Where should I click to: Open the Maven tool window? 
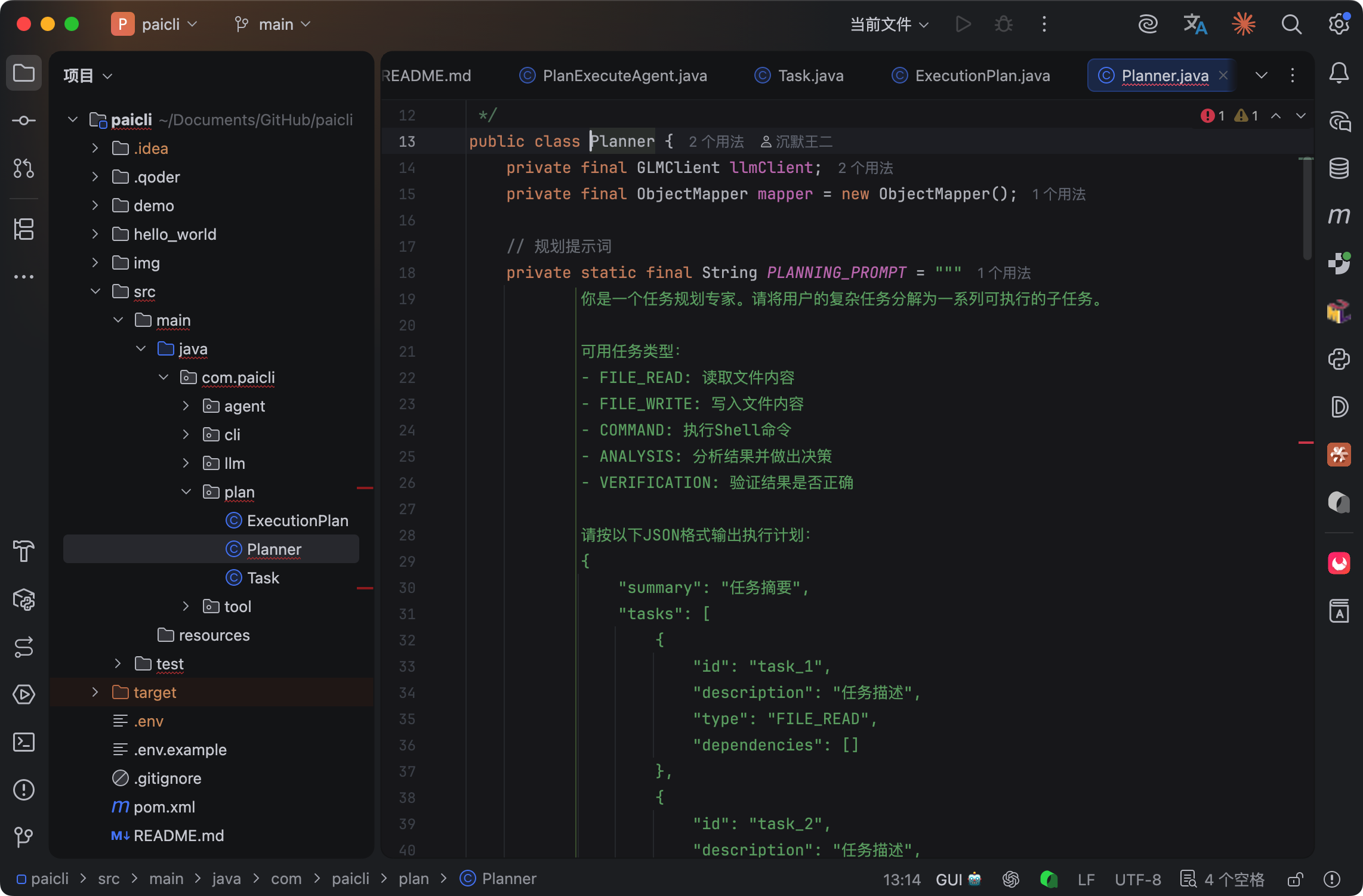click(1339, 216)
